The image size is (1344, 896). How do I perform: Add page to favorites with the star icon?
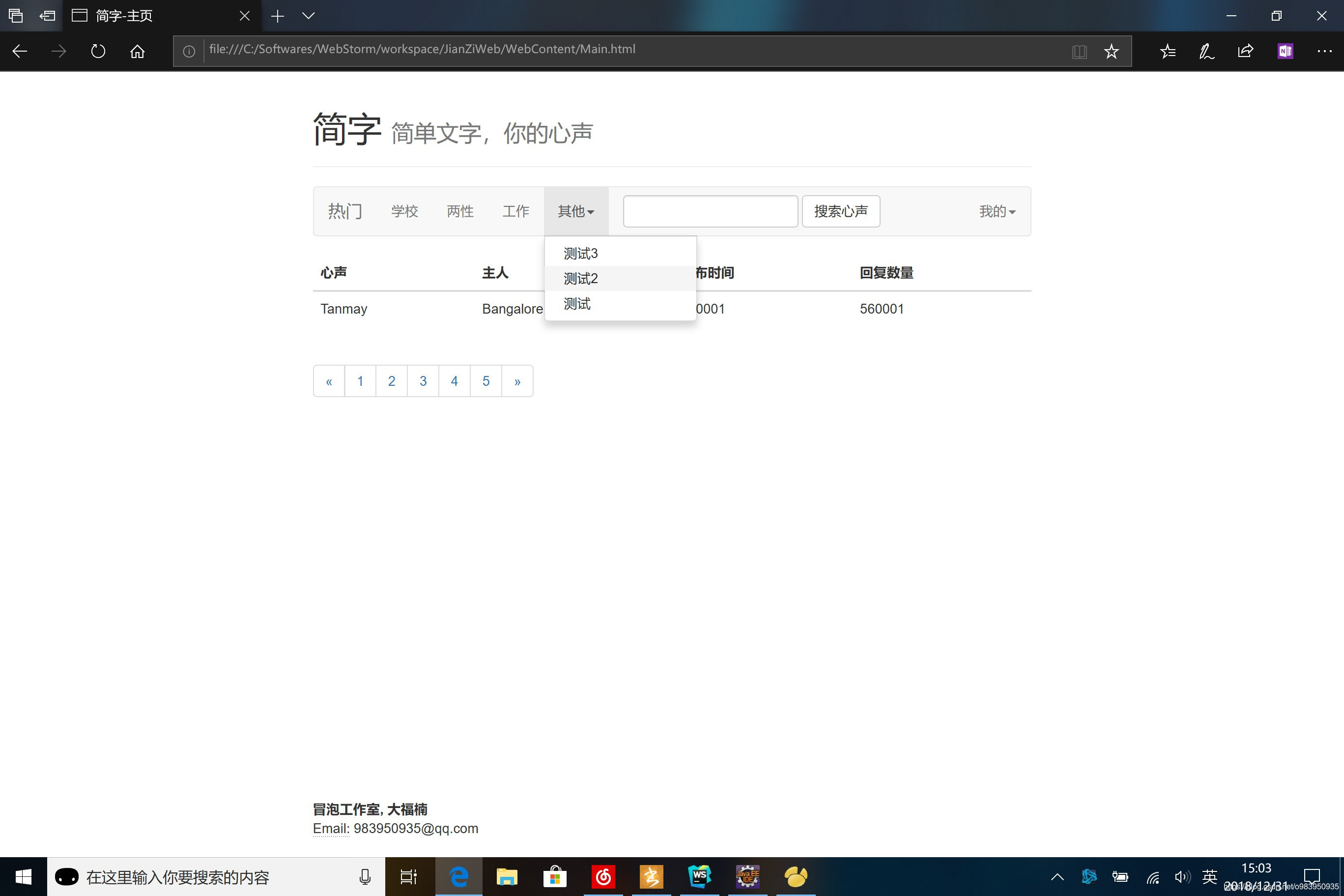click(1111, 51)
